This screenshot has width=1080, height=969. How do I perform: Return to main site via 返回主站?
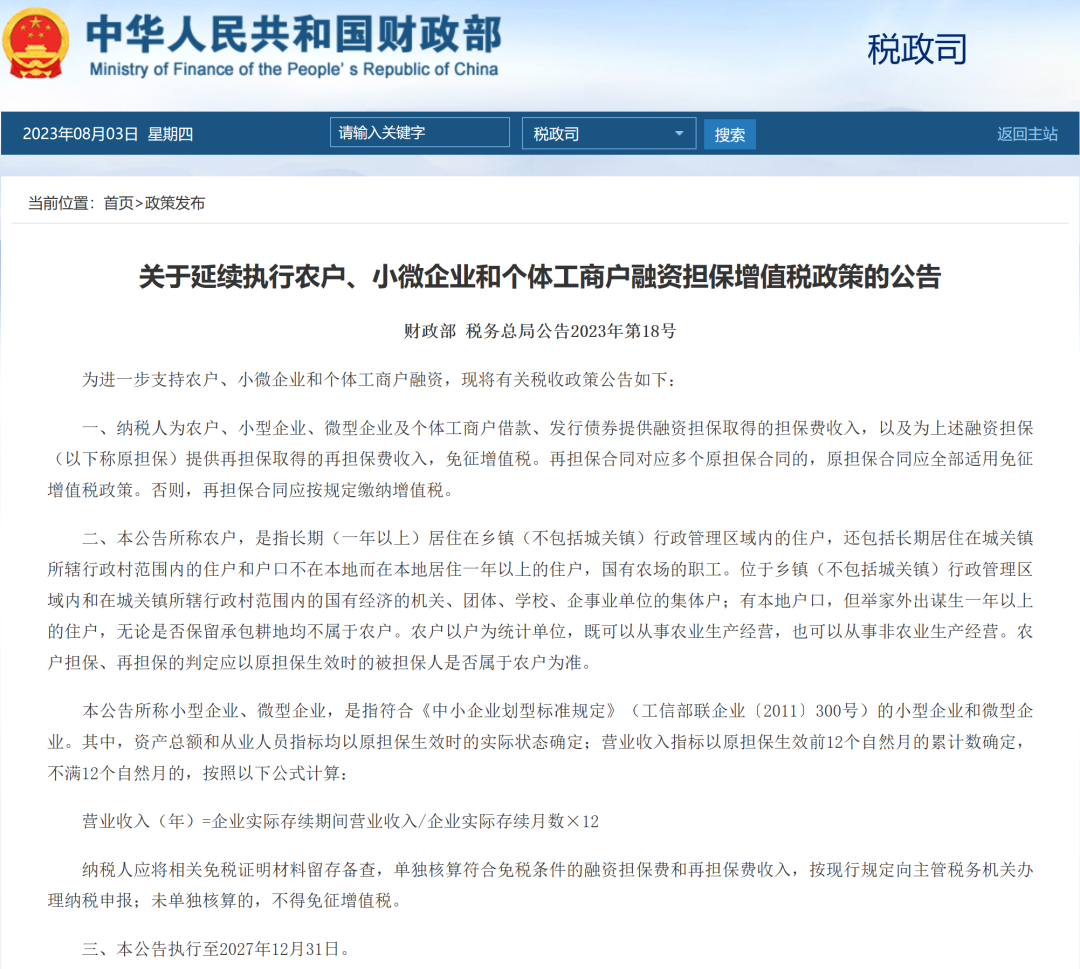(1027, 134)
